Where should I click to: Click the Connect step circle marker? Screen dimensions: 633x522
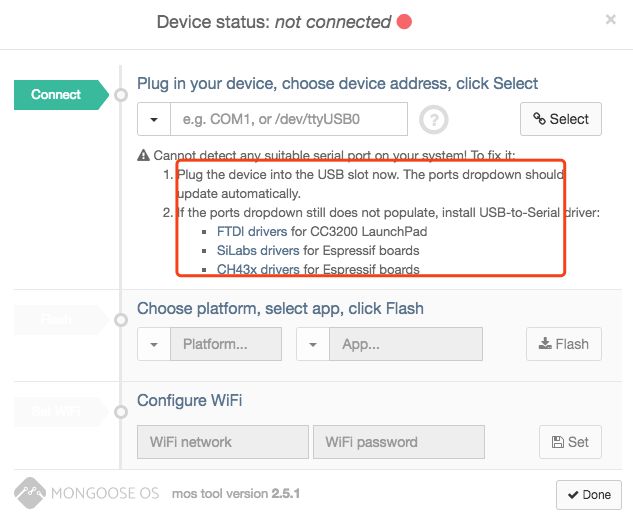tap(121, 95)
